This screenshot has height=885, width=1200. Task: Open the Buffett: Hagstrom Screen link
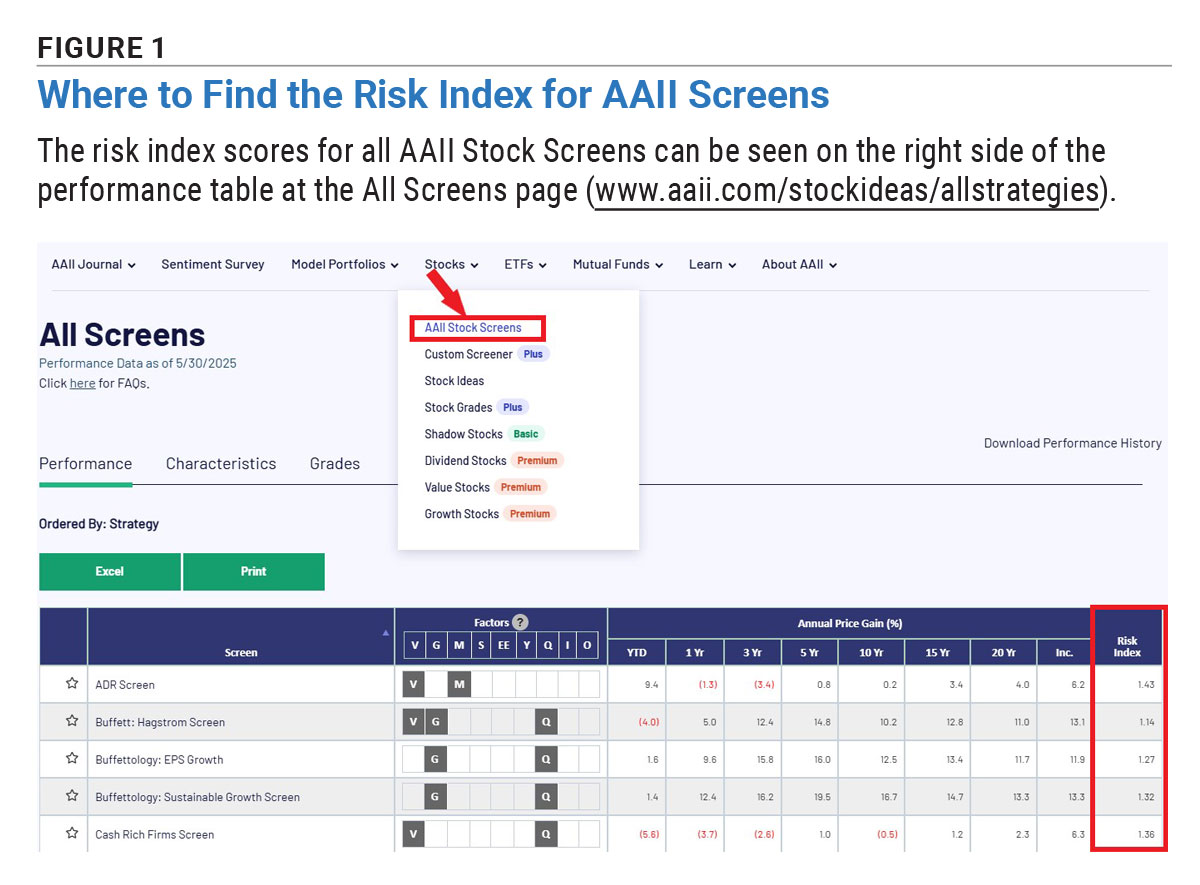point(160,722)
